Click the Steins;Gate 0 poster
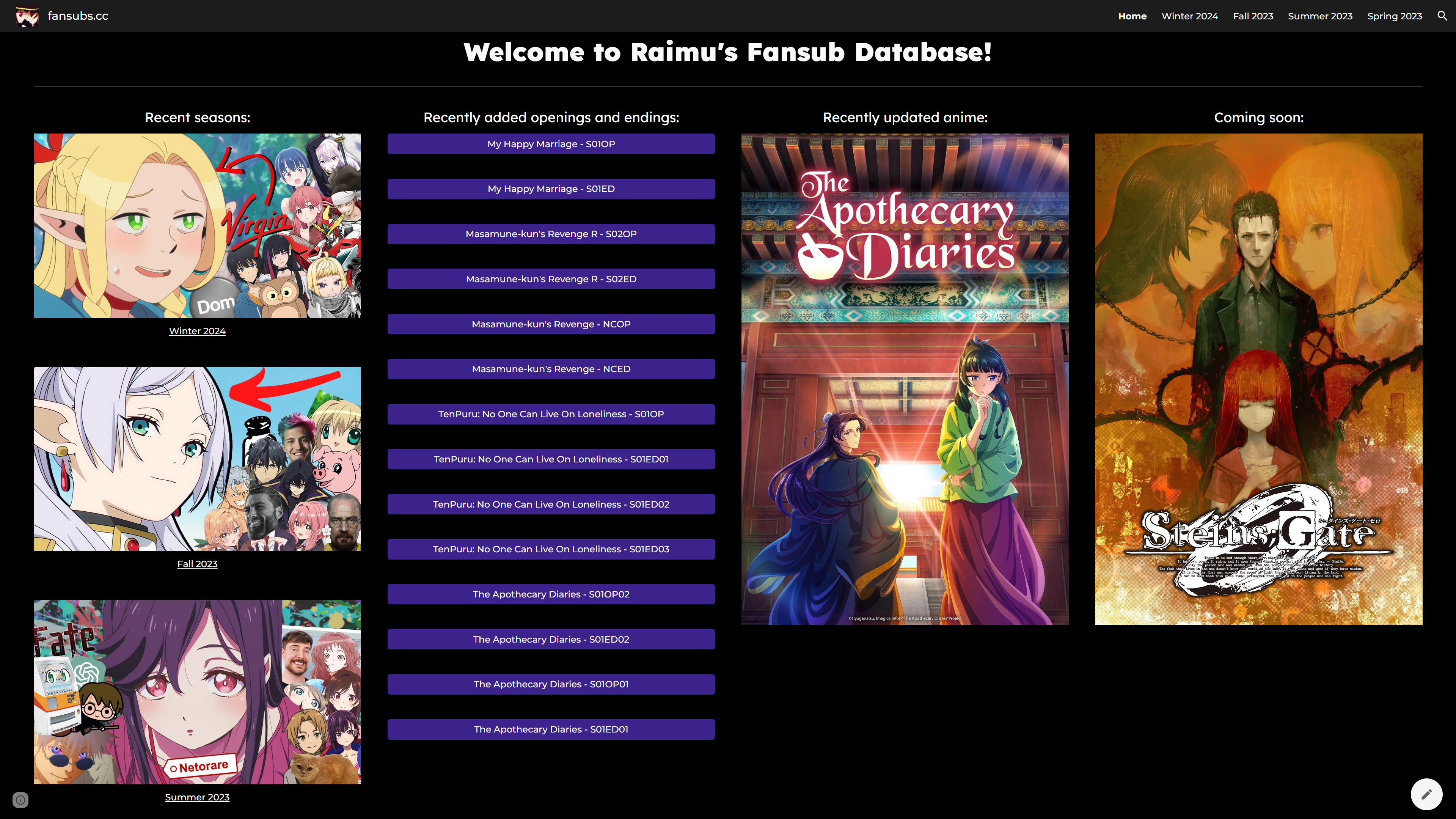 [x=1258, y=379]
